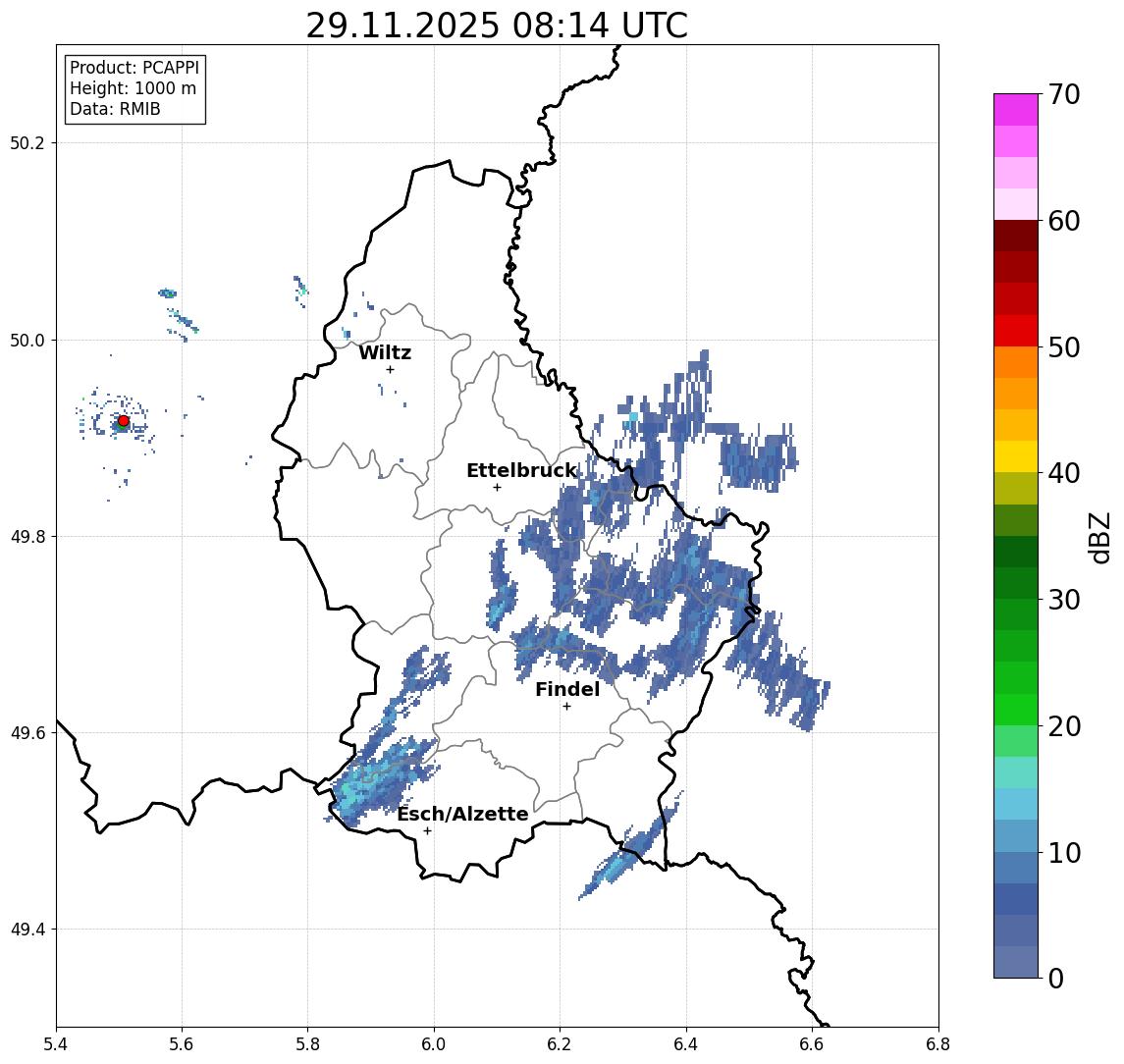Click the 0 label on the colorbar
The image size is (1124, 1064).
pos(1056,978)
